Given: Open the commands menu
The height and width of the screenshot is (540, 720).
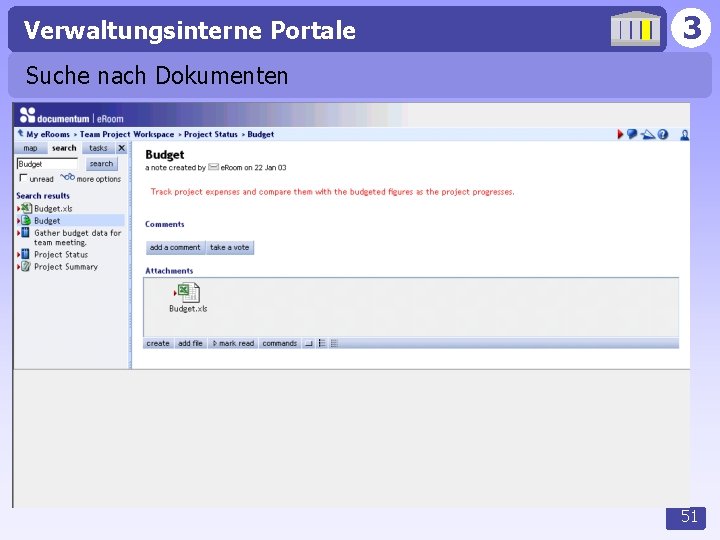Looking at the screenshot, I should point(280,343).
